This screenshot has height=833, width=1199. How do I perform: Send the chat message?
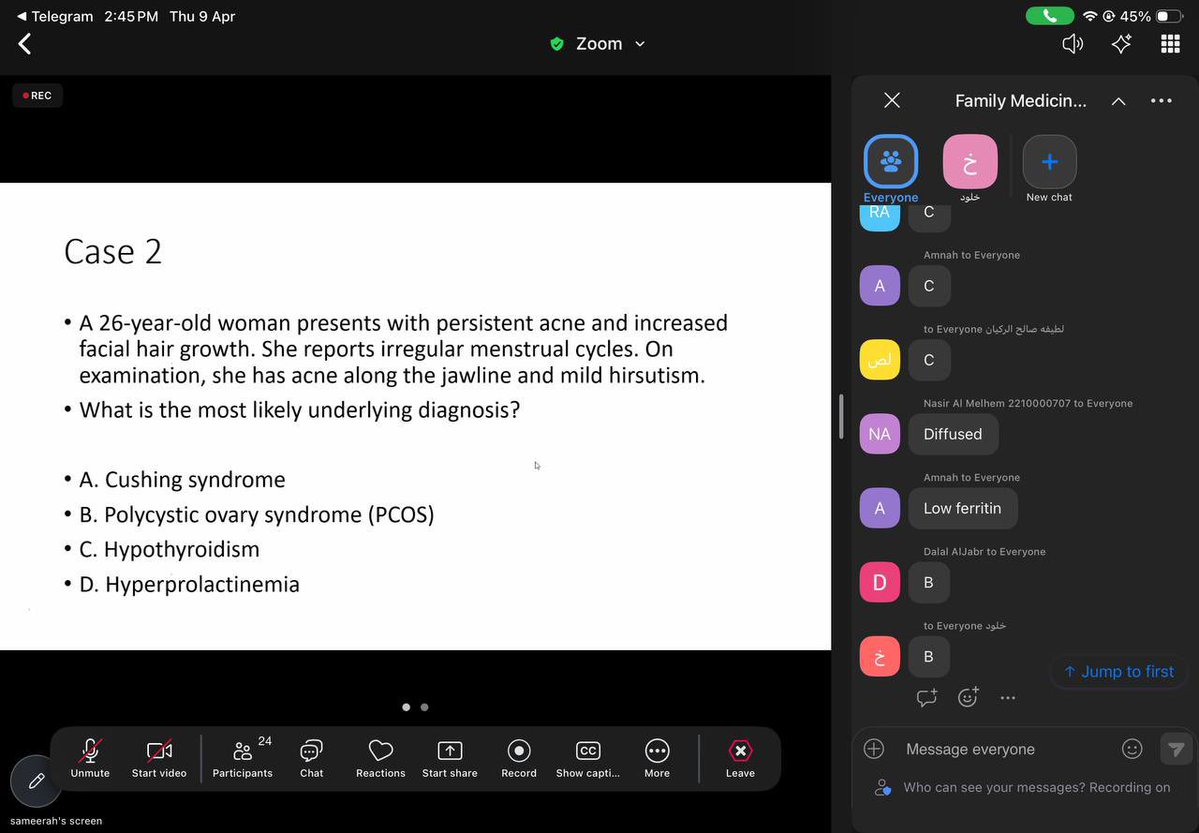1176,749
